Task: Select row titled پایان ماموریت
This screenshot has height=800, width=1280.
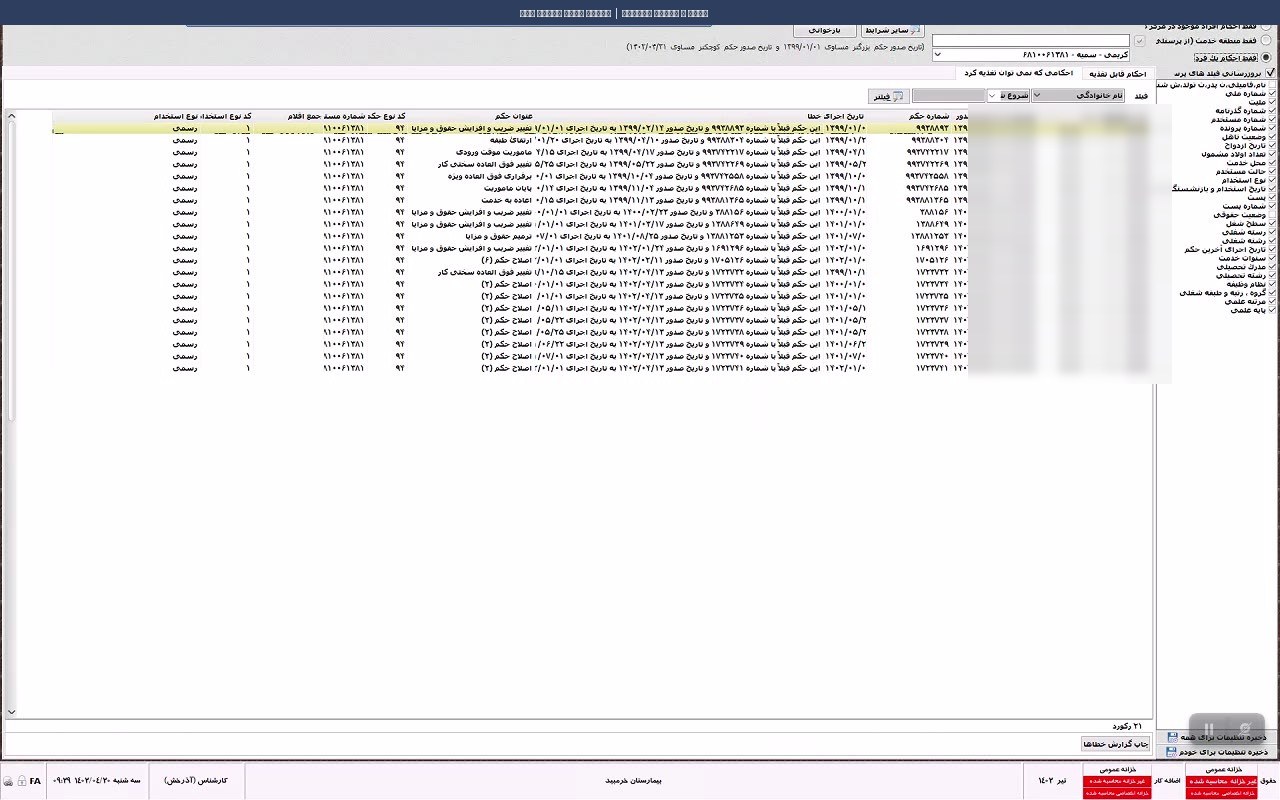Action: 600,188
